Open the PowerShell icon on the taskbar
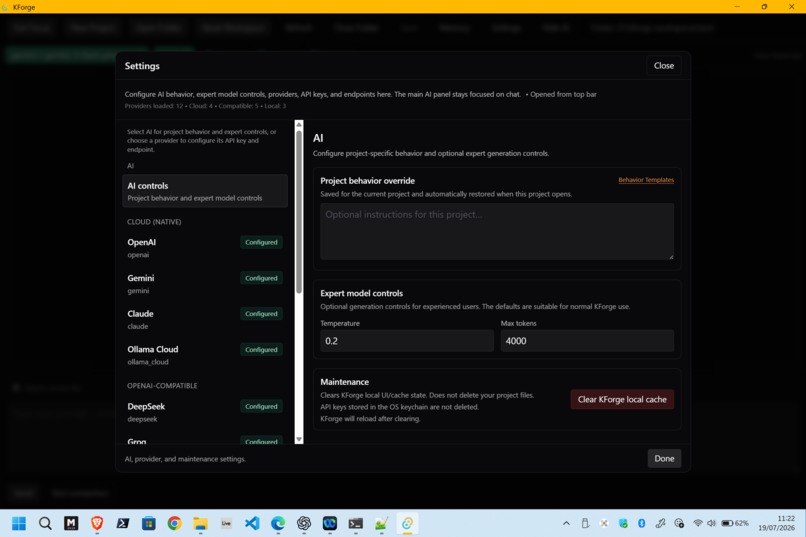This screenshot has width=806, height=537. 123,523
